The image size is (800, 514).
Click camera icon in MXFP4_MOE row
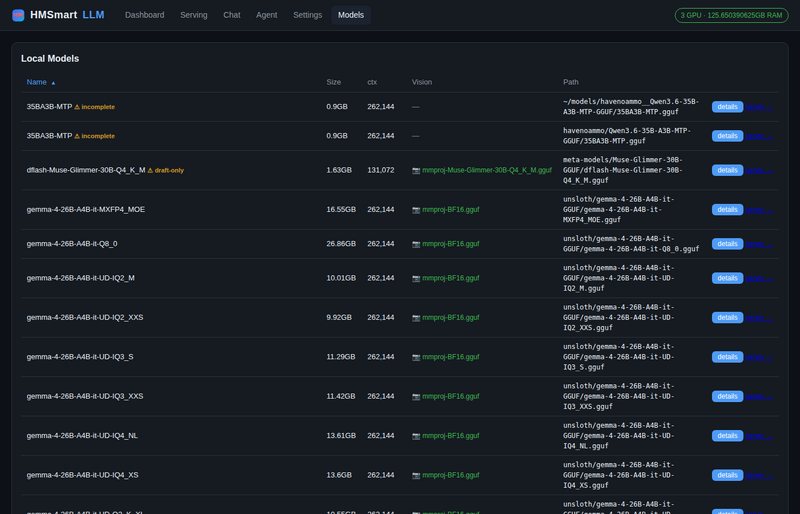tap(416, 210)
